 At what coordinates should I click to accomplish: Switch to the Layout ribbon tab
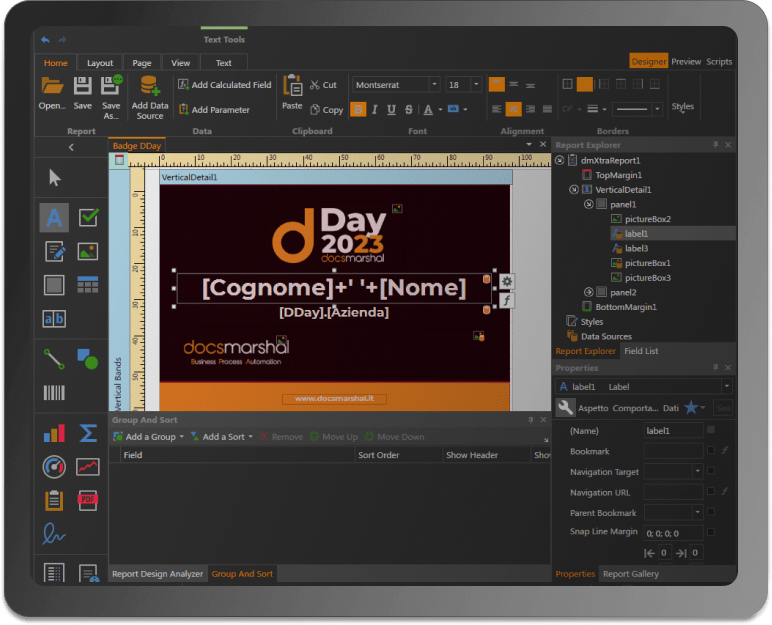[100, 63]
